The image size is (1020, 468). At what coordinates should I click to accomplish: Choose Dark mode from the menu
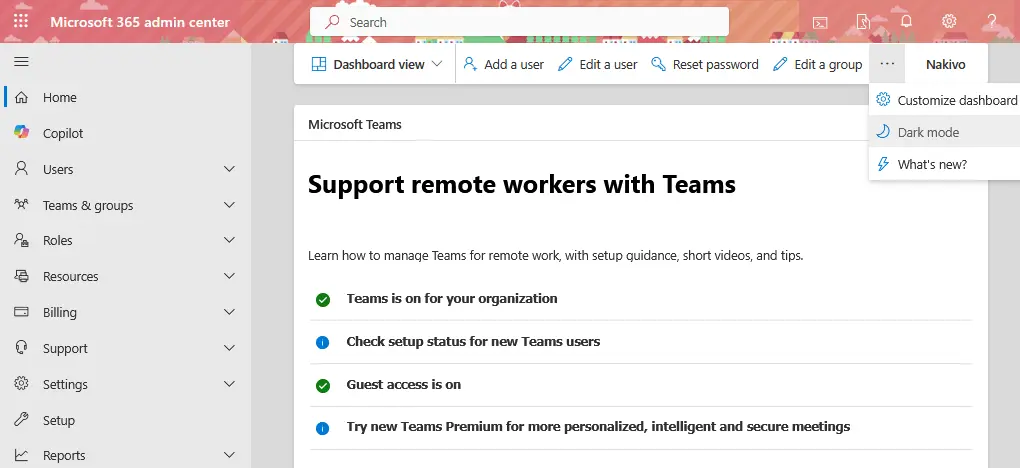(944, 132)
